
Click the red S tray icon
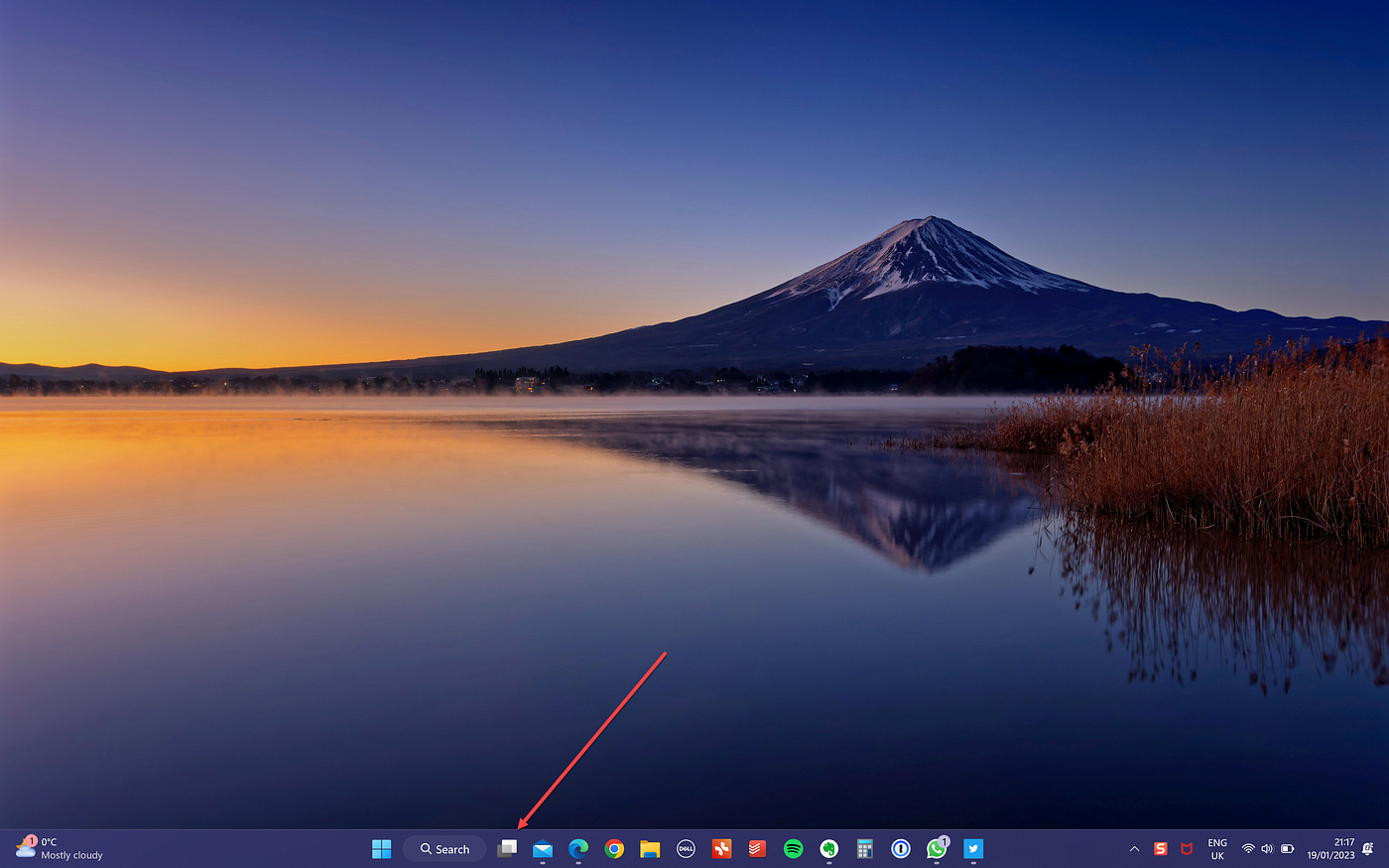1160,849
